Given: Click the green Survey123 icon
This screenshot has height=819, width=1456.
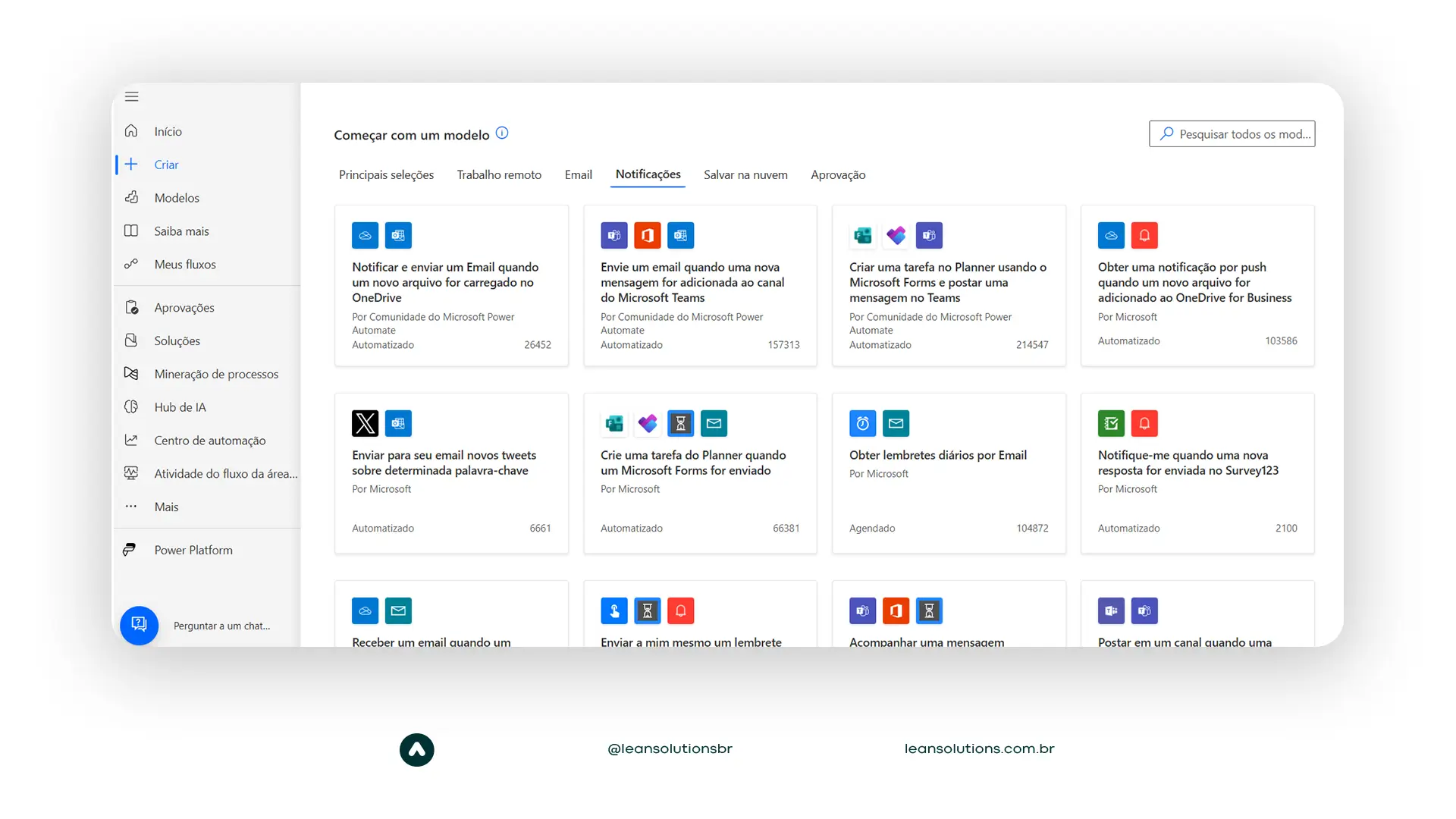Looking at the screenshot, I should [x=1111, y=423].
